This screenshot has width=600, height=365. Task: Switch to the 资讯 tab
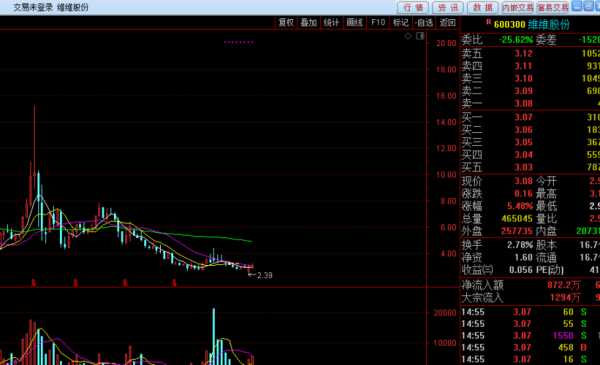click(x=448, y=7)
